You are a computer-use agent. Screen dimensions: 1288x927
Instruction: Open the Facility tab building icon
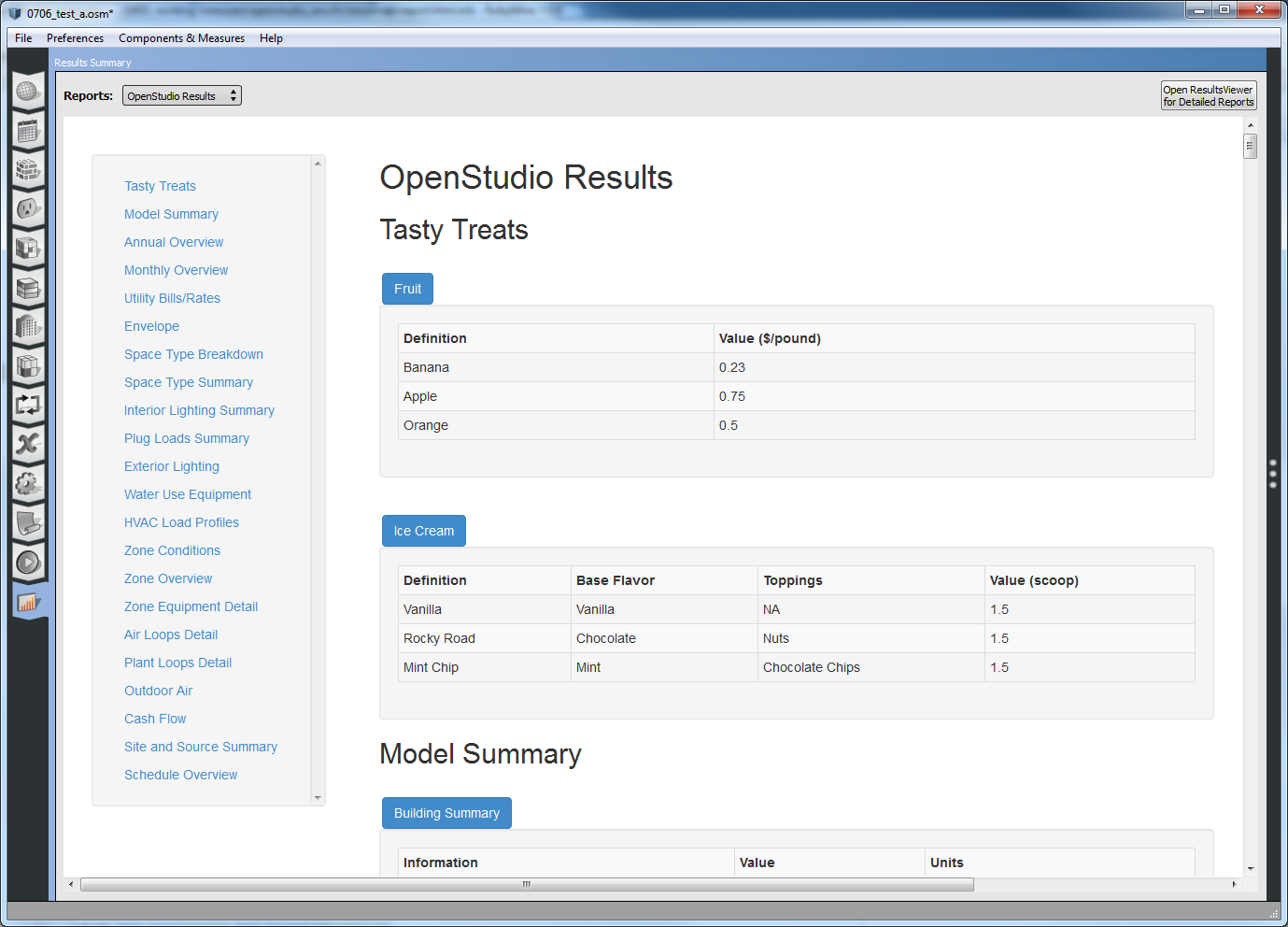coord(28,327)
